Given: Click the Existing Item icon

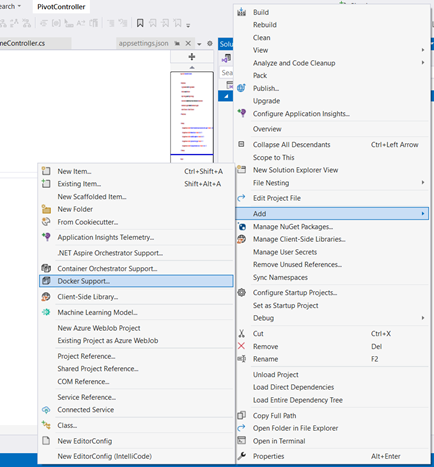Looking at the screenshot, I should (46, 184).
